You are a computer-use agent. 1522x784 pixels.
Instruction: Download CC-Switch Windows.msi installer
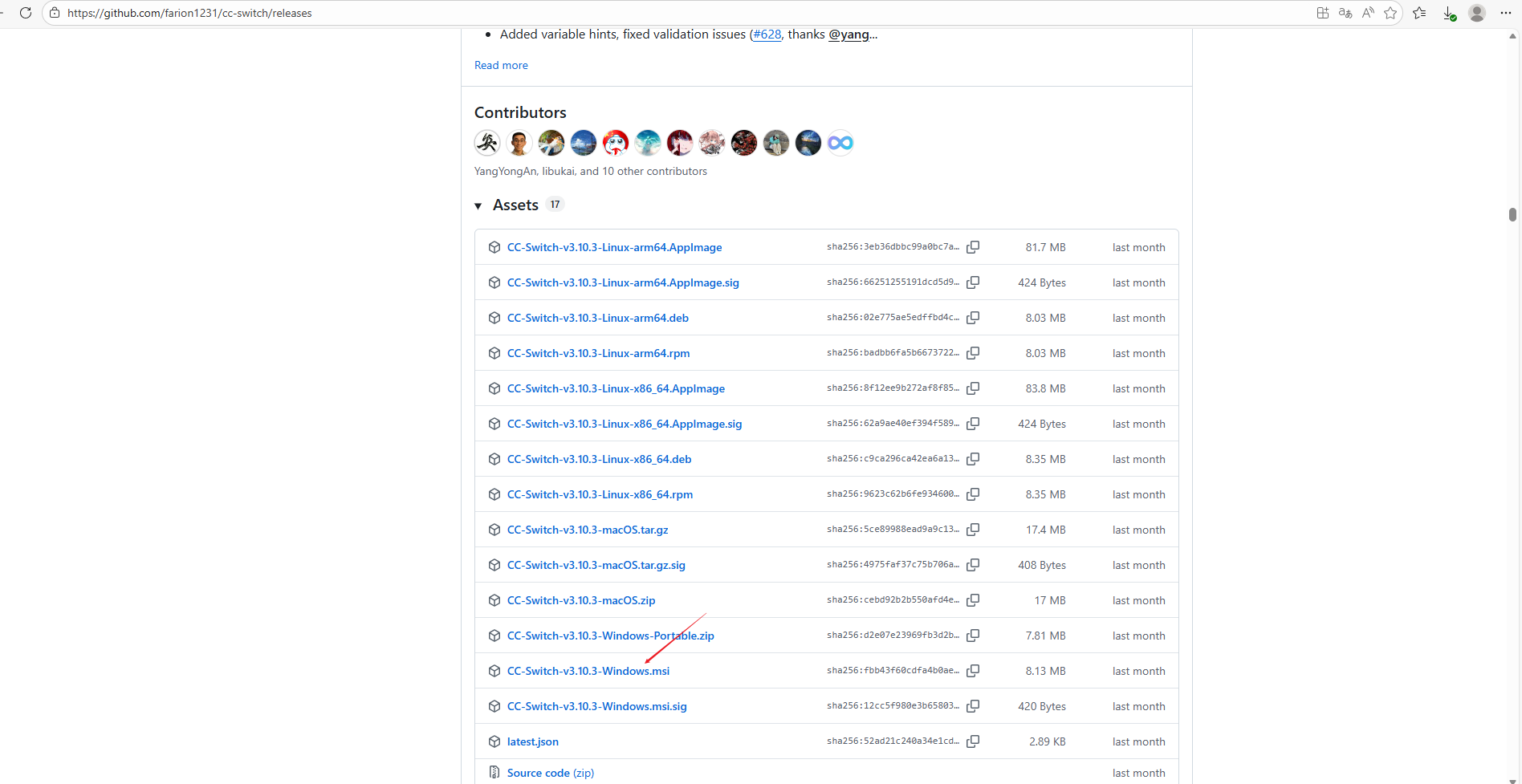pyautogui.click(x=588, y=671)
